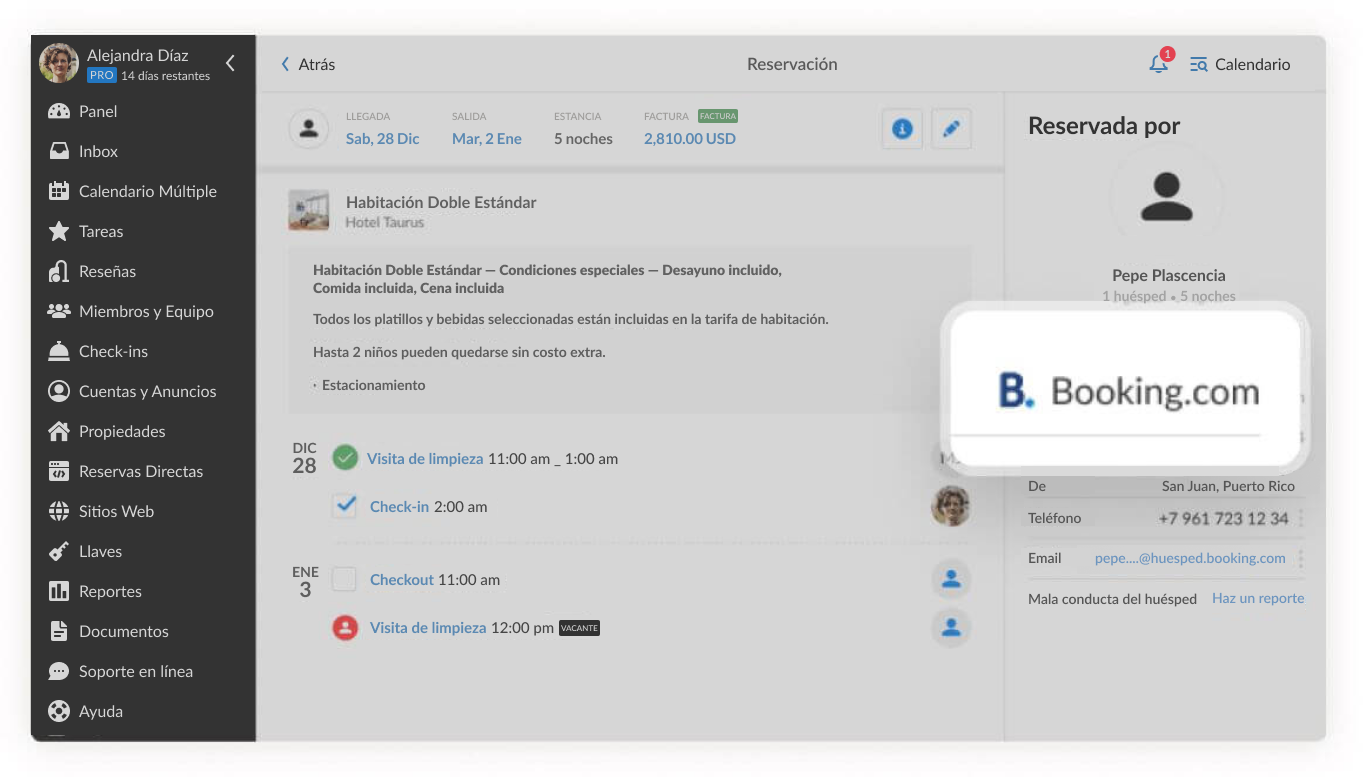Go back with Atrás link

pos(308,64)
